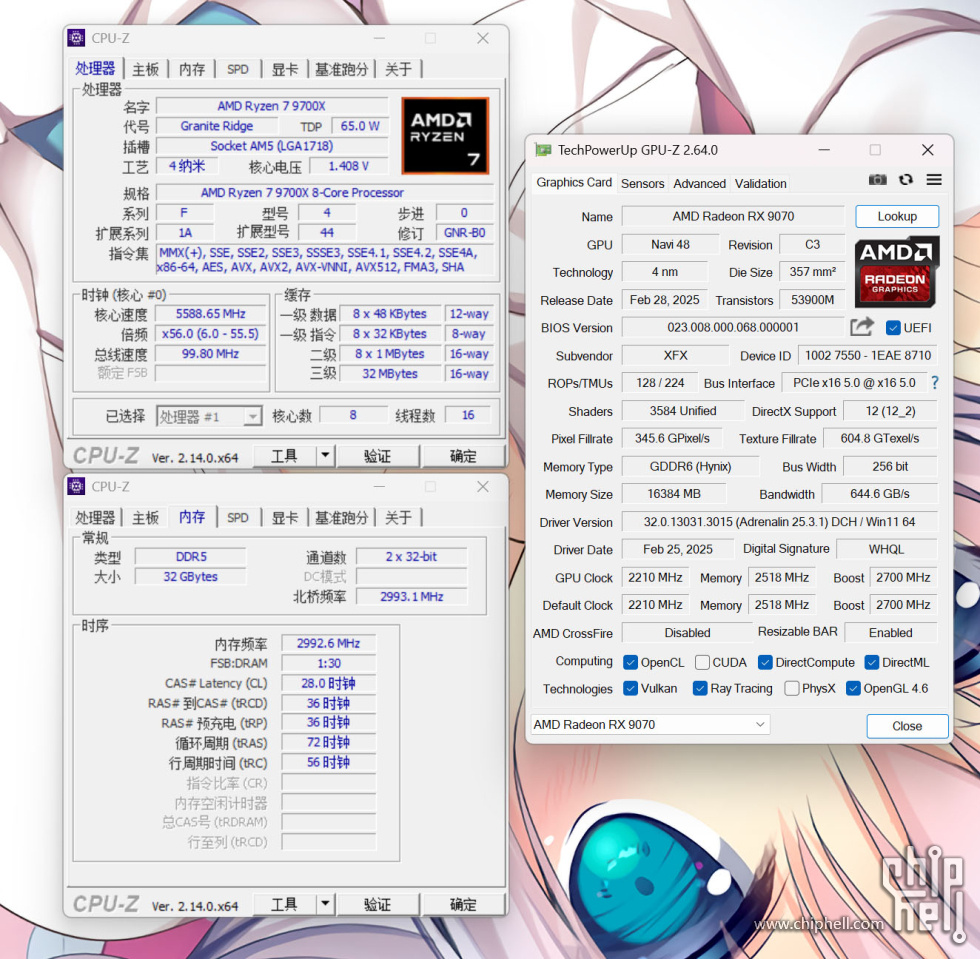This screenshot has width=980, height=959.
Task: Toggle the Vulkan checkbox
Action: coord(631,688)
